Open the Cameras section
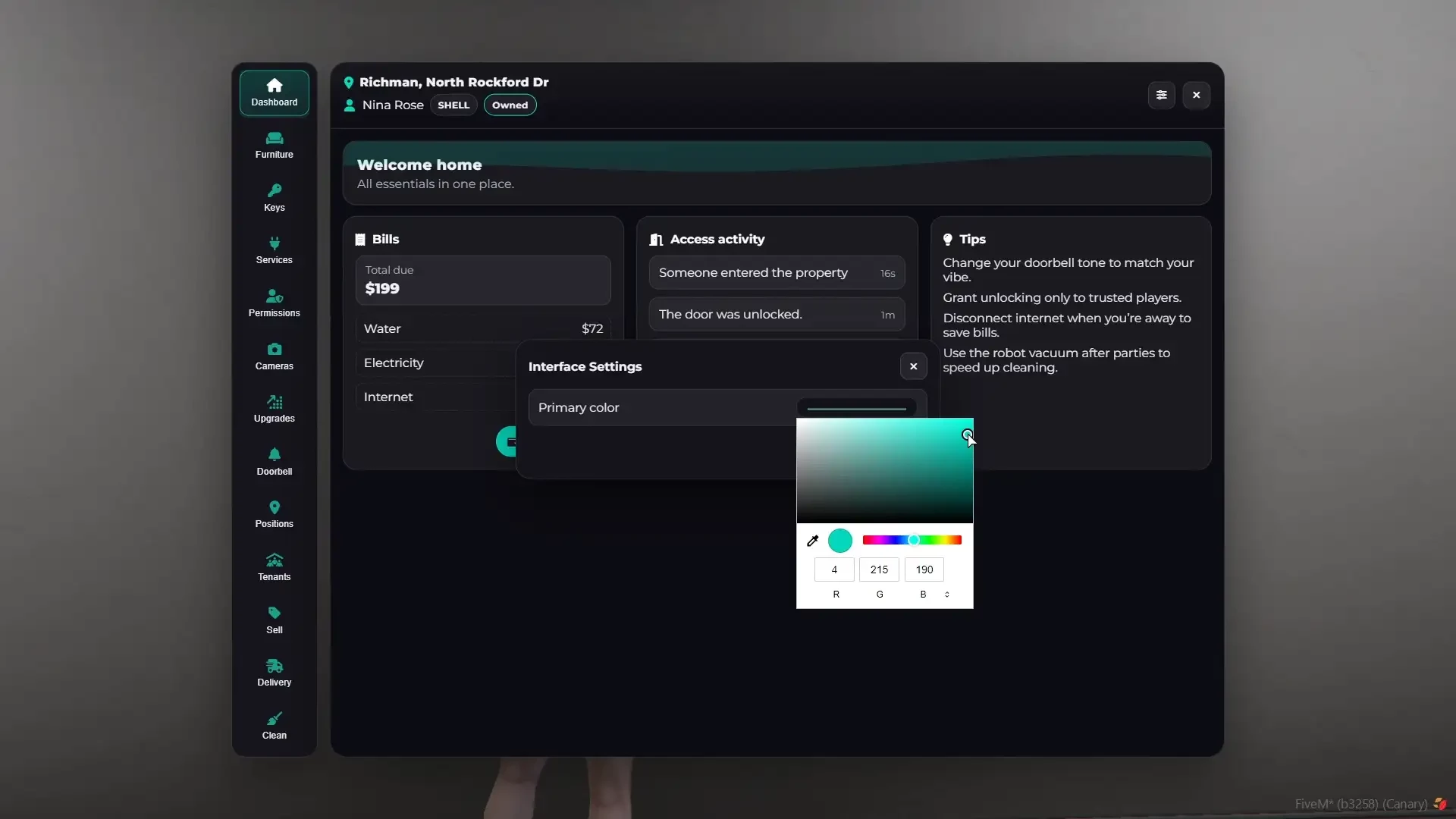The width and height of the screenshot is (1456, 819). [274, 356]
